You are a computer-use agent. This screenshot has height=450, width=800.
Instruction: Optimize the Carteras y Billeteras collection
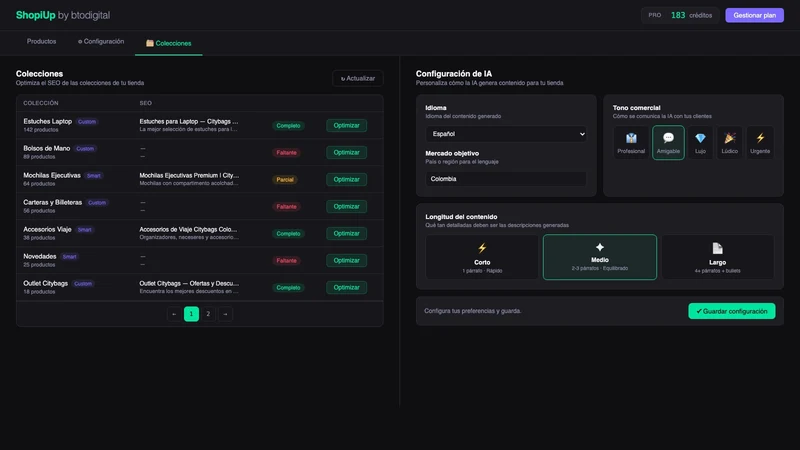[x=346, y=207]
